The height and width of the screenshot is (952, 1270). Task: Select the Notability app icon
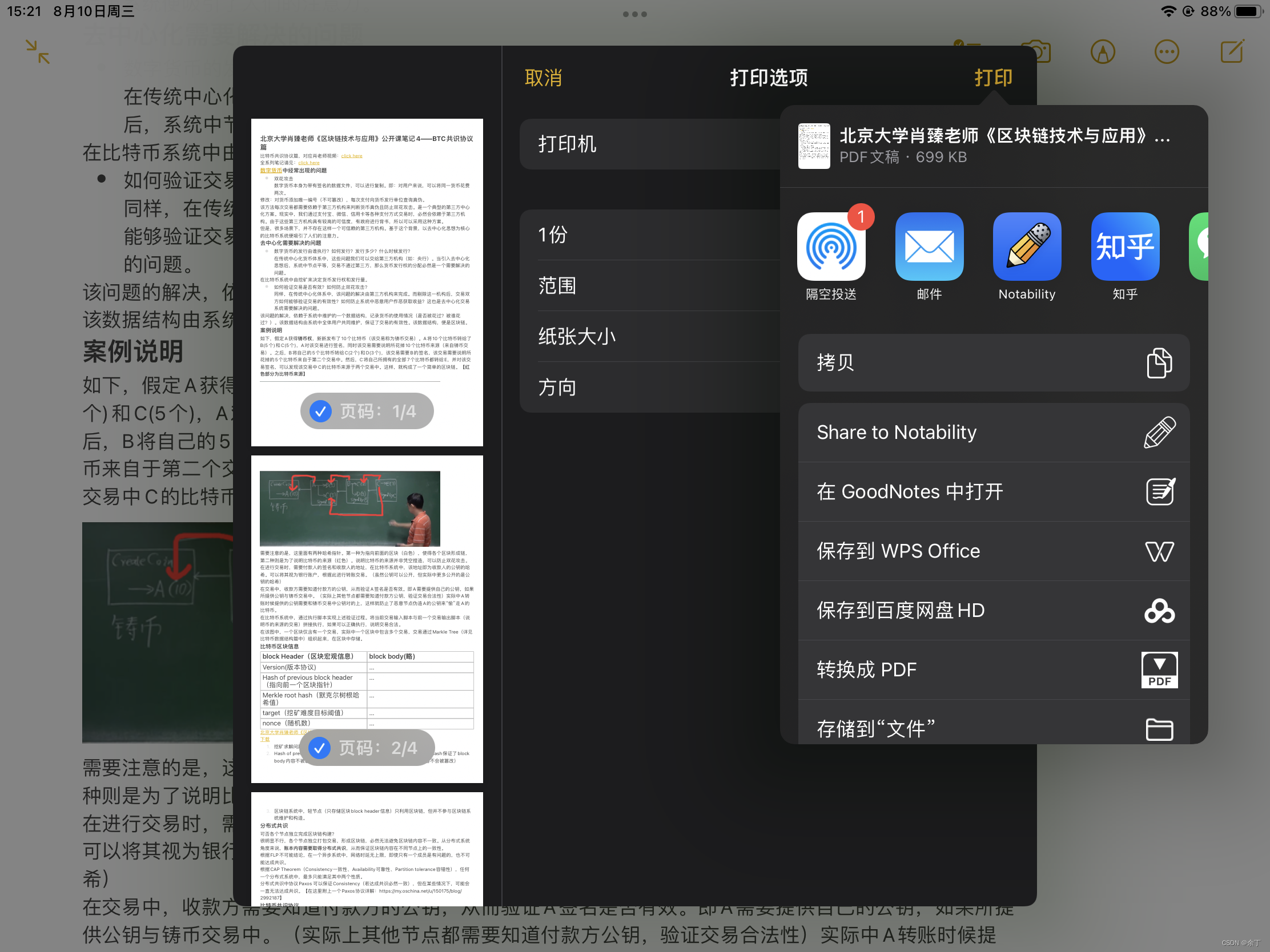click(x=1027, y=247)
